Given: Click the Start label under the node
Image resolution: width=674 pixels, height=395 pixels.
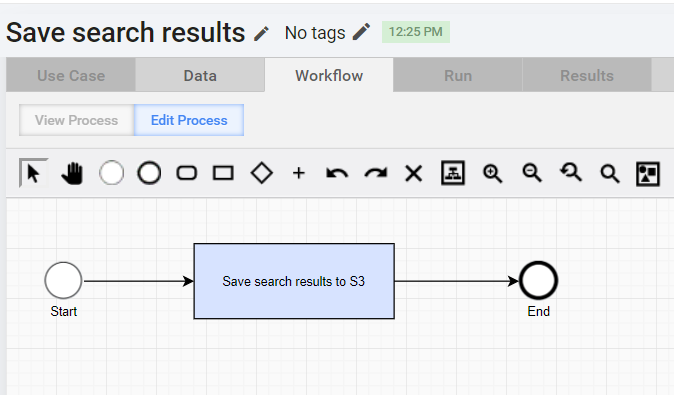Looking at the screenshot, I should [64, 311].
